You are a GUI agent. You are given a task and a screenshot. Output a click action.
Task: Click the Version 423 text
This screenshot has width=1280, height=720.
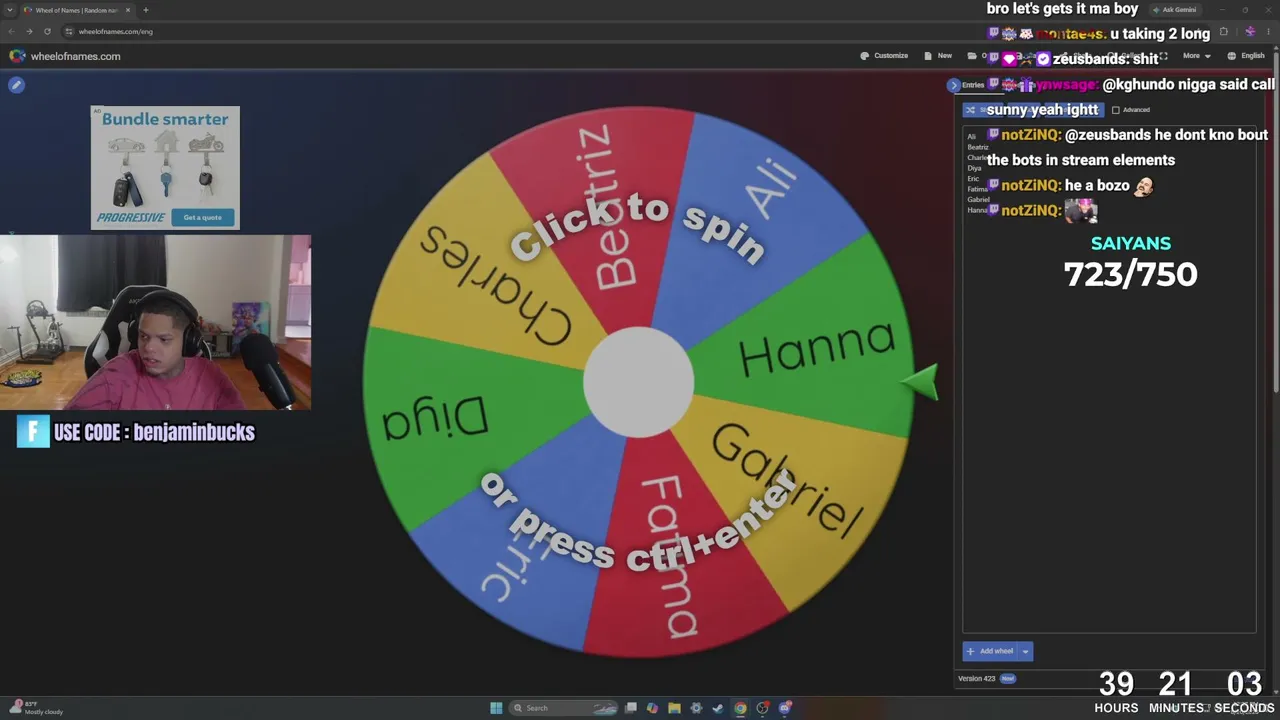point(976,679)
